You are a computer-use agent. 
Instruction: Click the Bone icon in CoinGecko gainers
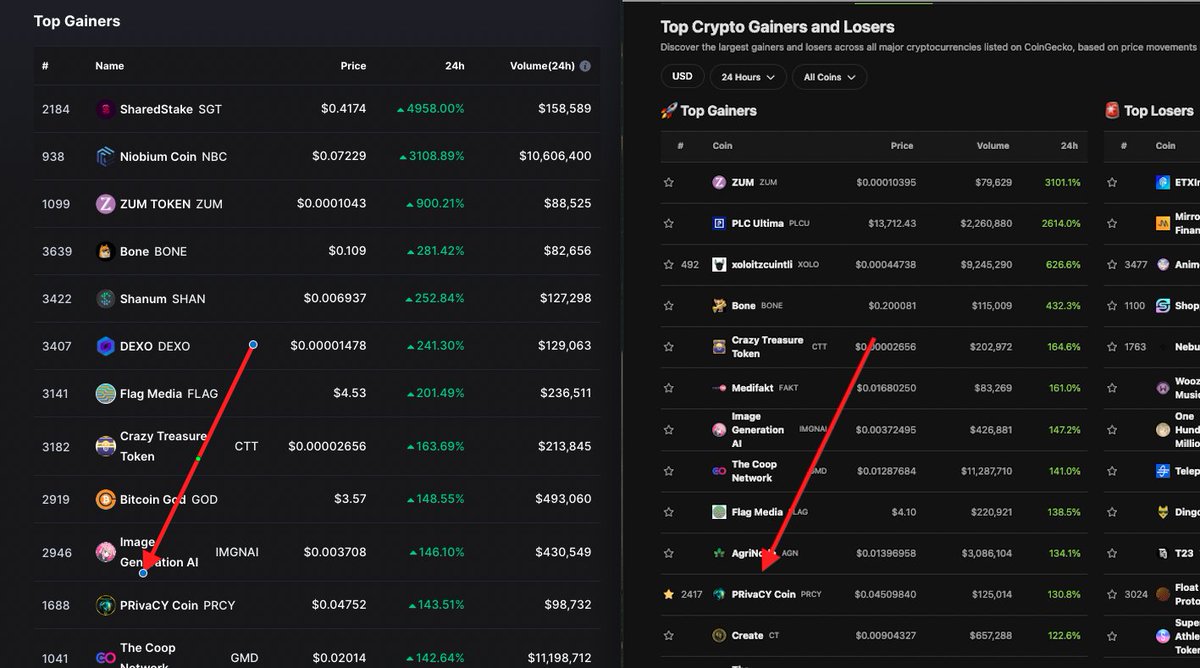pyautogui.click(x=718, y=306)
